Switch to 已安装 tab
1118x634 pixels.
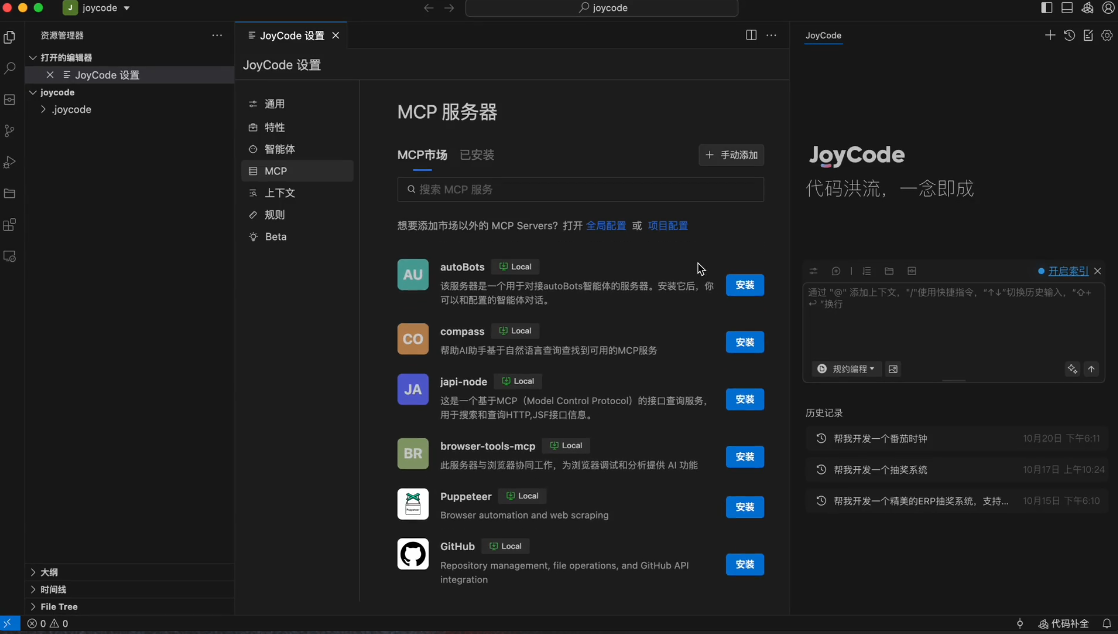point(477,155)
